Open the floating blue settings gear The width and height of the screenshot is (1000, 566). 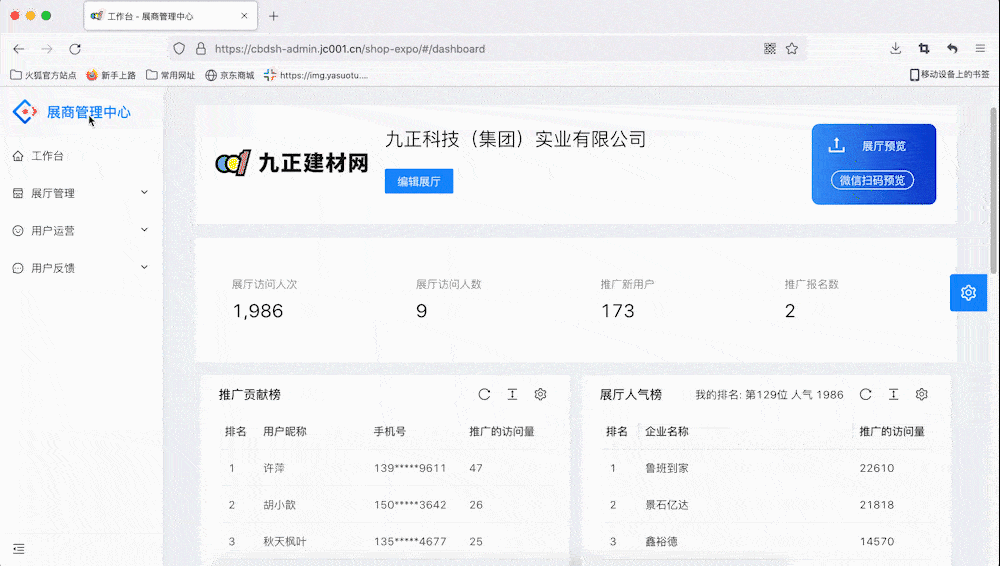(x=967, y=293)
